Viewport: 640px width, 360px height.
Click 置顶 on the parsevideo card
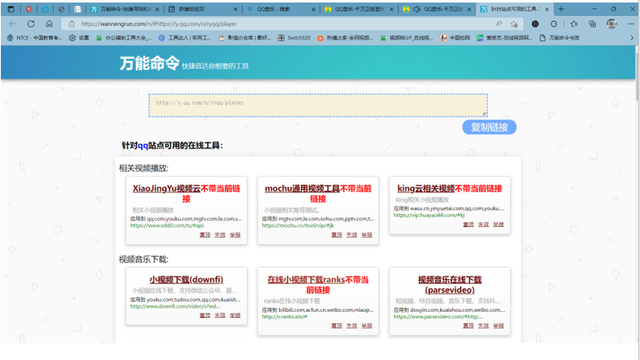pyautogui.click(x=468, y=326)
